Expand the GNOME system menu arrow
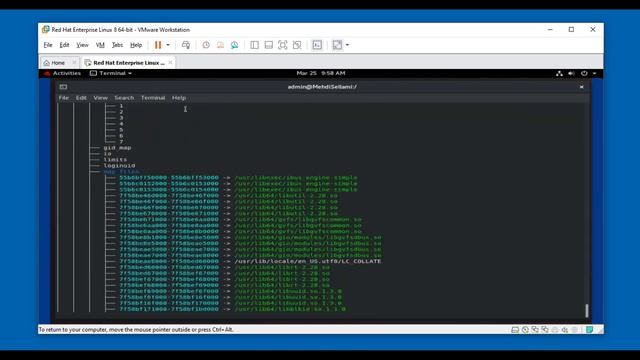 [594, 73]
